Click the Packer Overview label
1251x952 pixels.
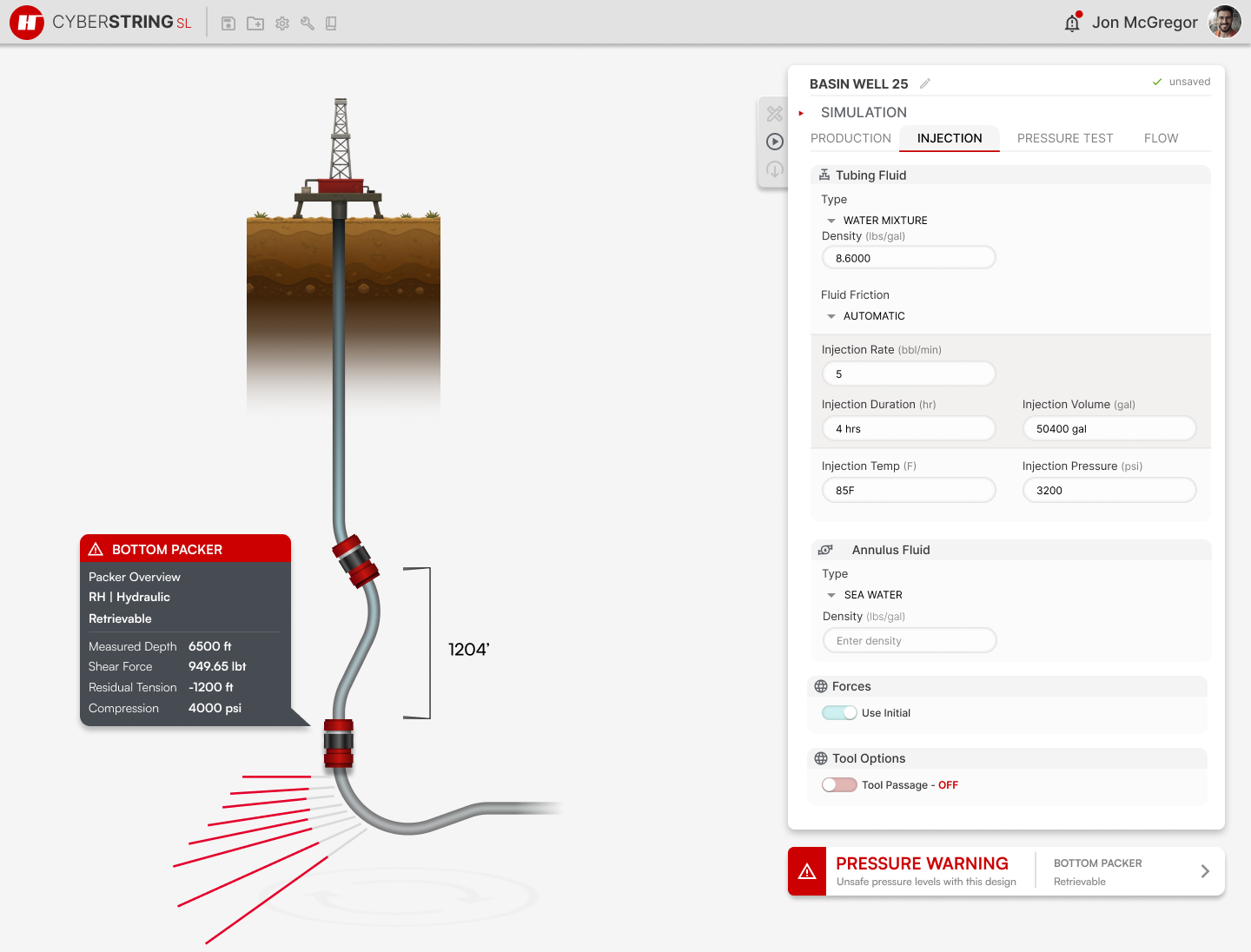point(135,577)
